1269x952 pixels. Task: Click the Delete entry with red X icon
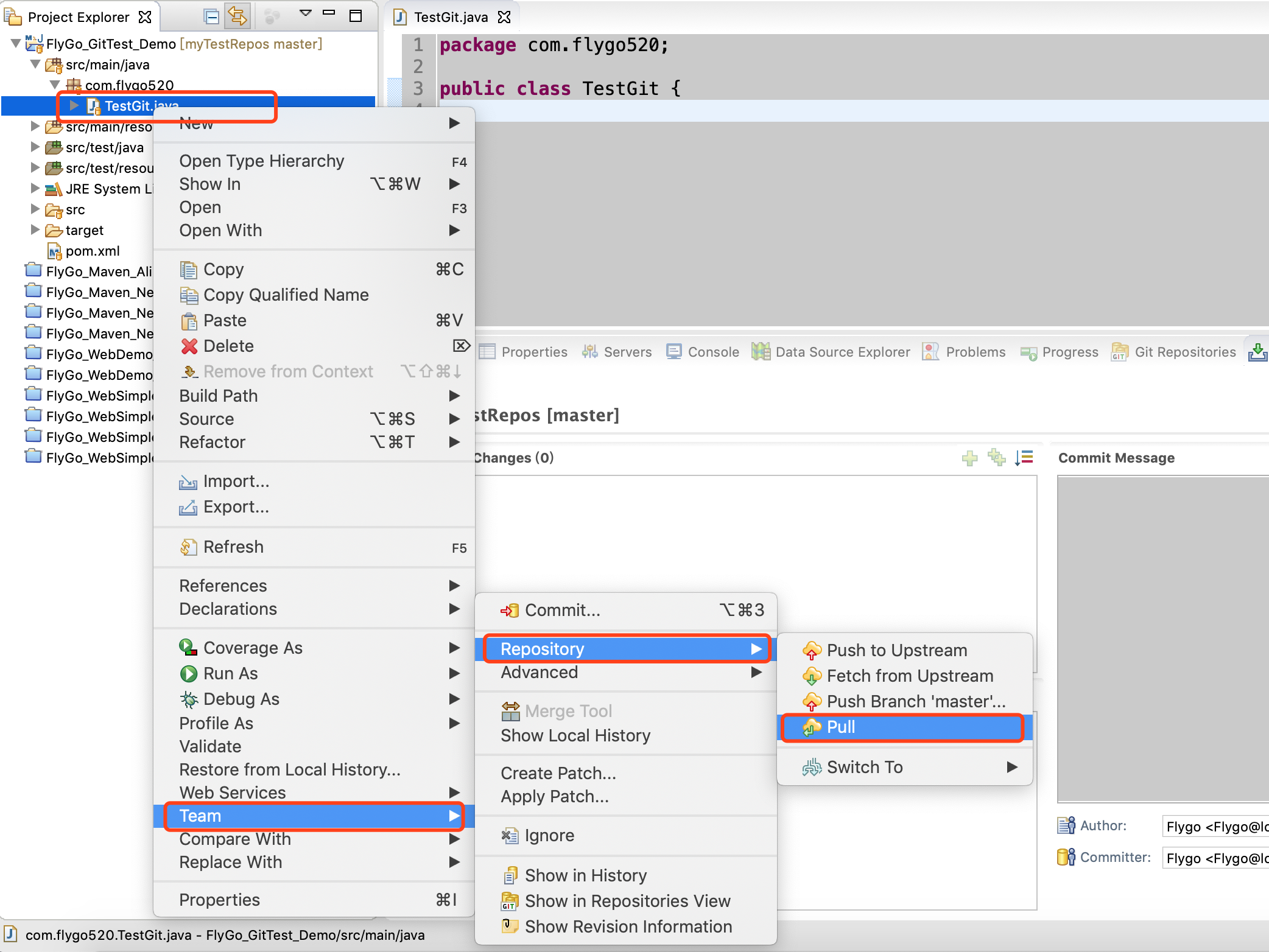click(228, 346)
